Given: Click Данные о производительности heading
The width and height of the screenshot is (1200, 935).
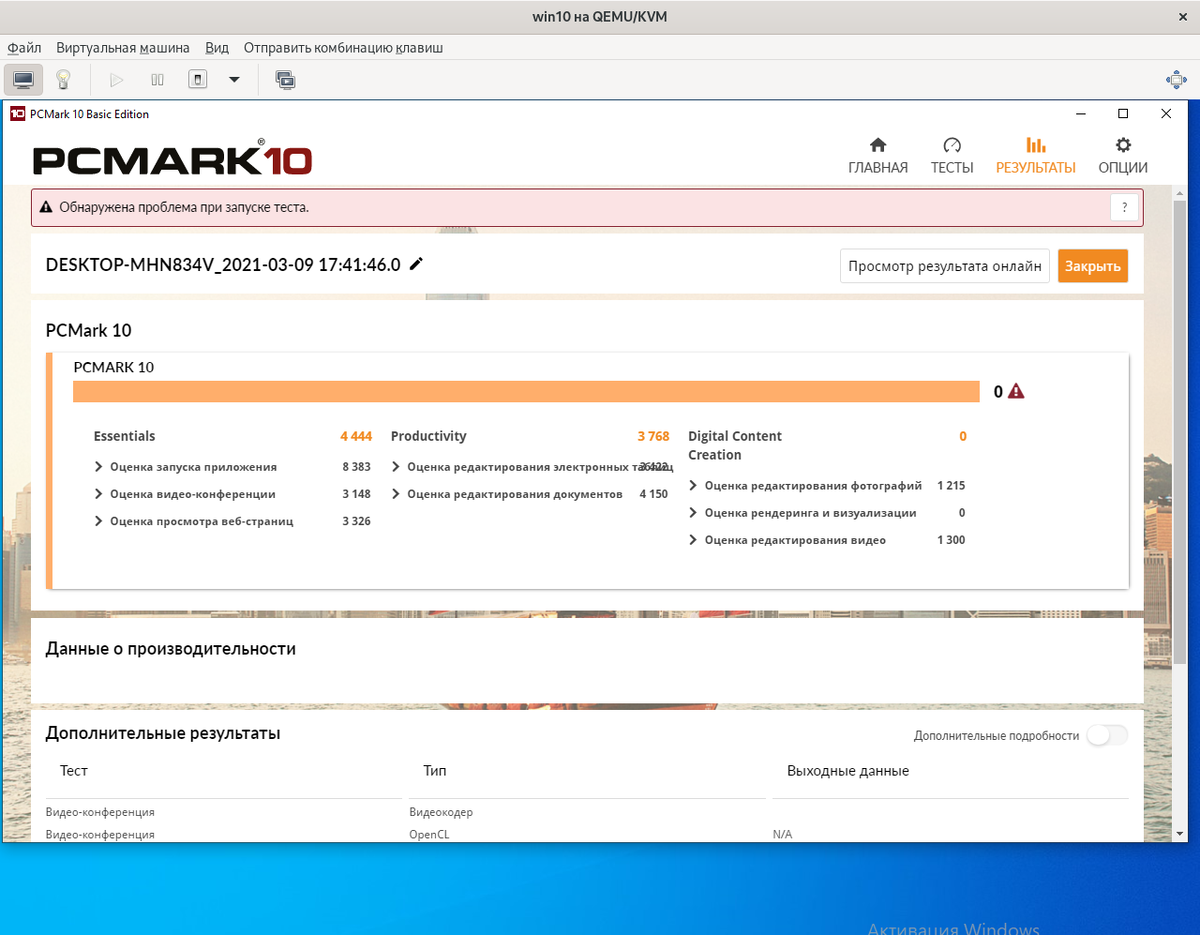Looking at the screenshot, I should click(x=171, y=649).
